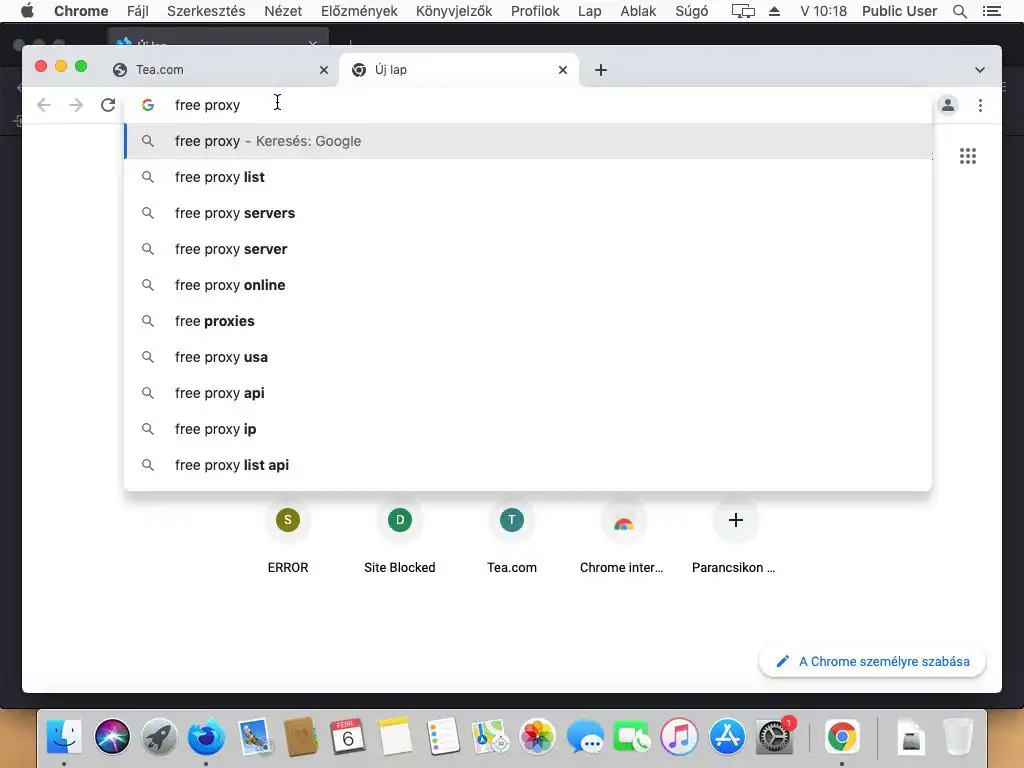Screen dimensions: 1024x768
Task: Expand the tab search chevron
Action: [x=980, y=70]
